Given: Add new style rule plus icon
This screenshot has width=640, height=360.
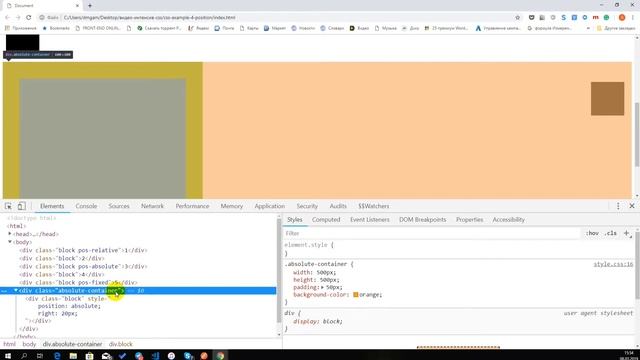Looking at the screenshot, I should click(627, 233).
